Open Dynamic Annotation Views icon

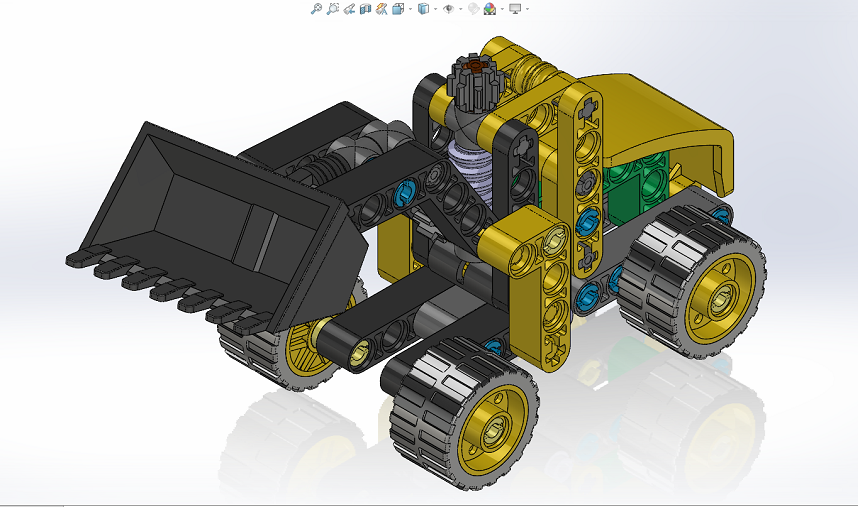click(x=382, y=9)
